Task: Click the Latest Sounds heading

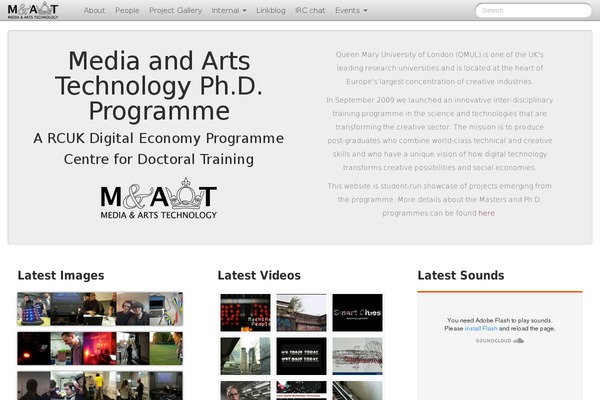Action: (461, 275)
